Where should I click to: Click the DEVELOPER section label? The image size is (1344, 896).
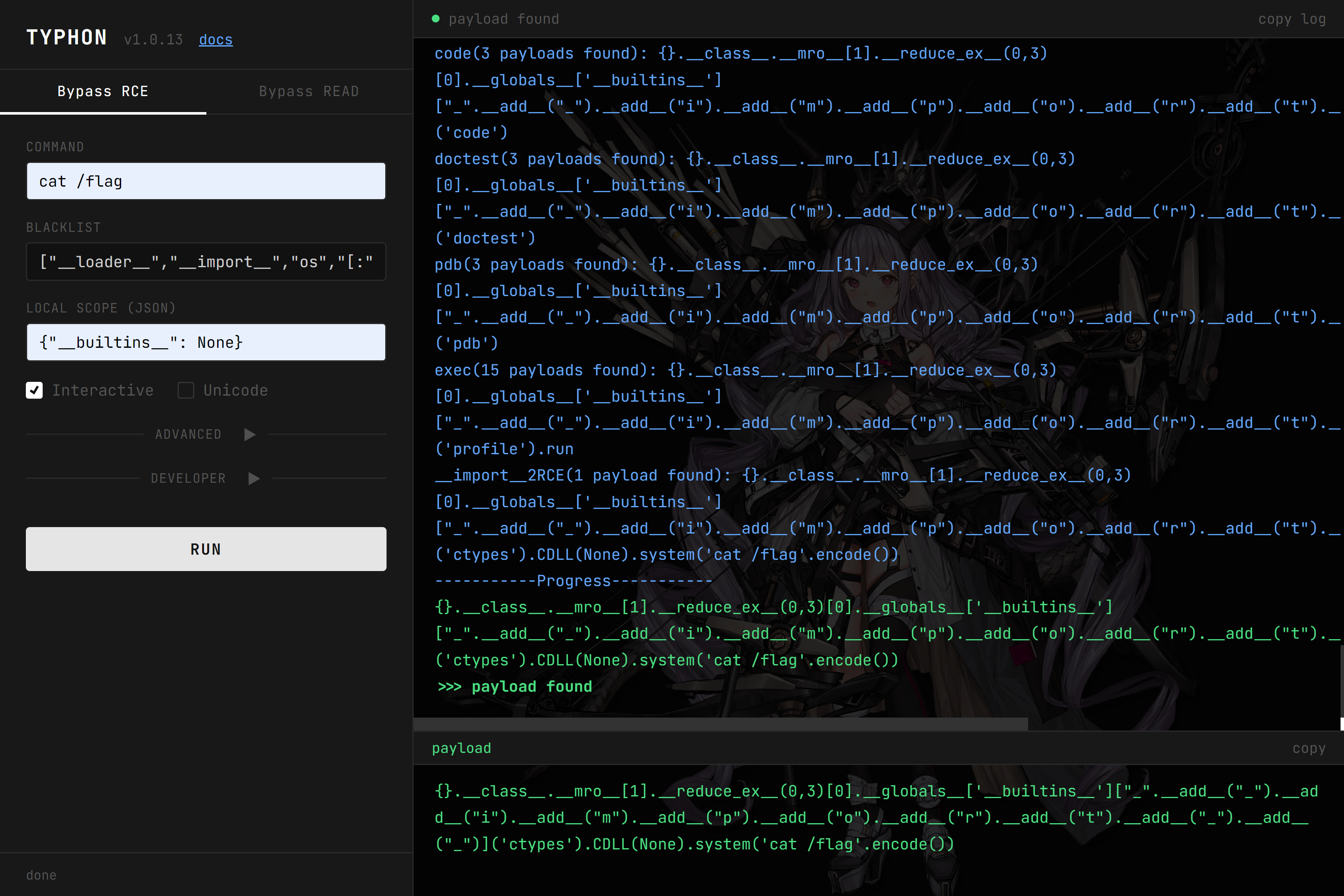click(x=188, y=478)
